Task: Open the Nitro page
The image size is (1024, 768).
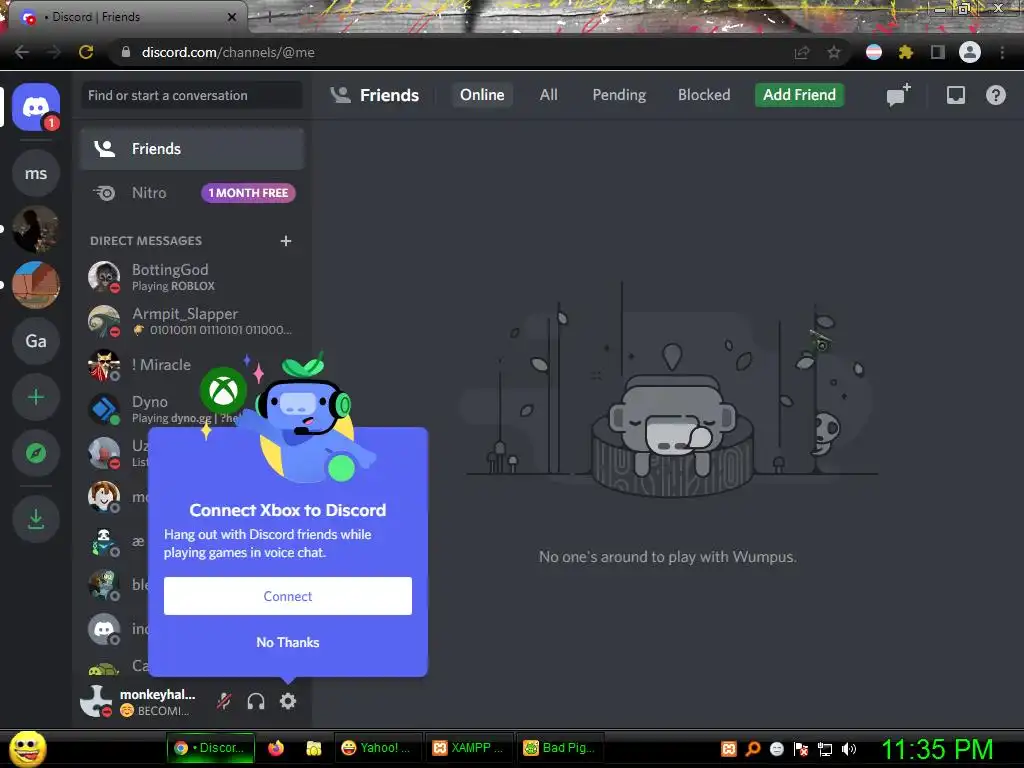Action: (193, 193)
